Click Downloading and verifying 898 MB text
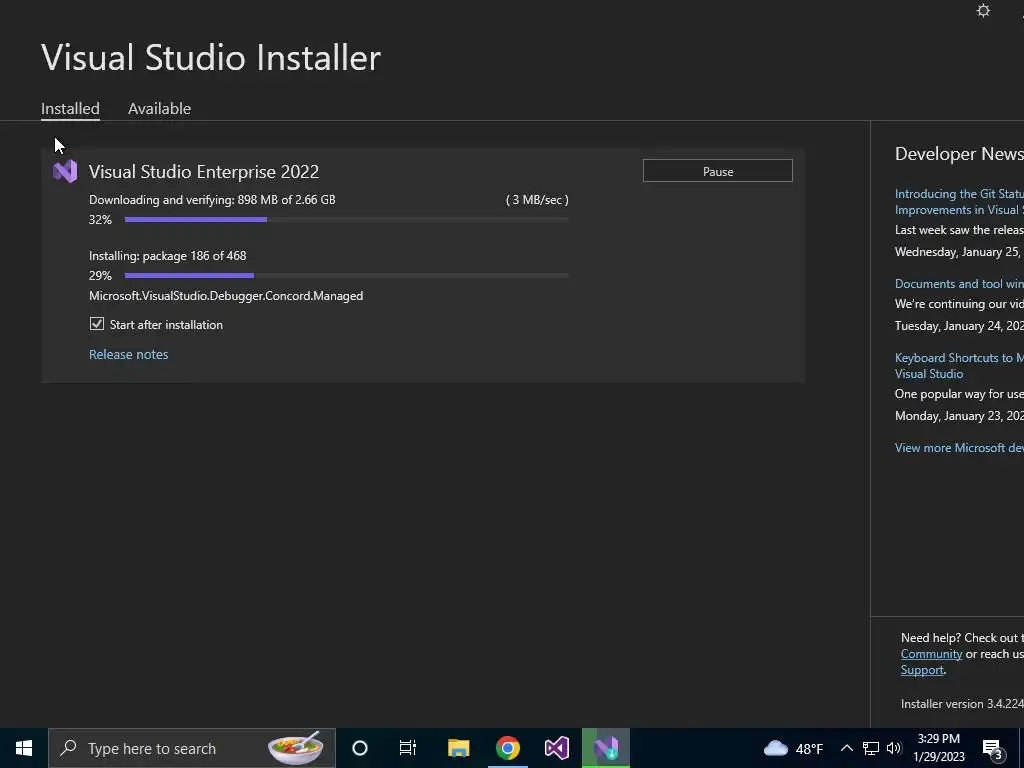The width and height of the screenshot is (1024, 768). point(212,200)
